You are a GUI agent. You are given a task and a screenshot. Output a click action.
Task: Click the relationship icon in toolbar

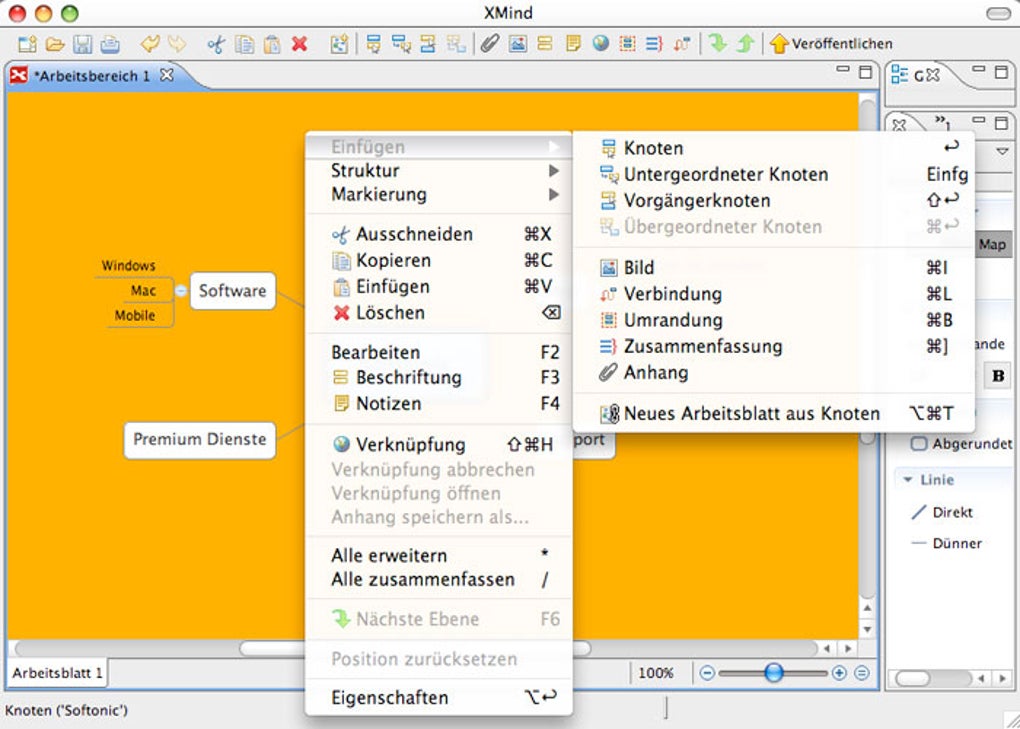[x=682, y=44]
